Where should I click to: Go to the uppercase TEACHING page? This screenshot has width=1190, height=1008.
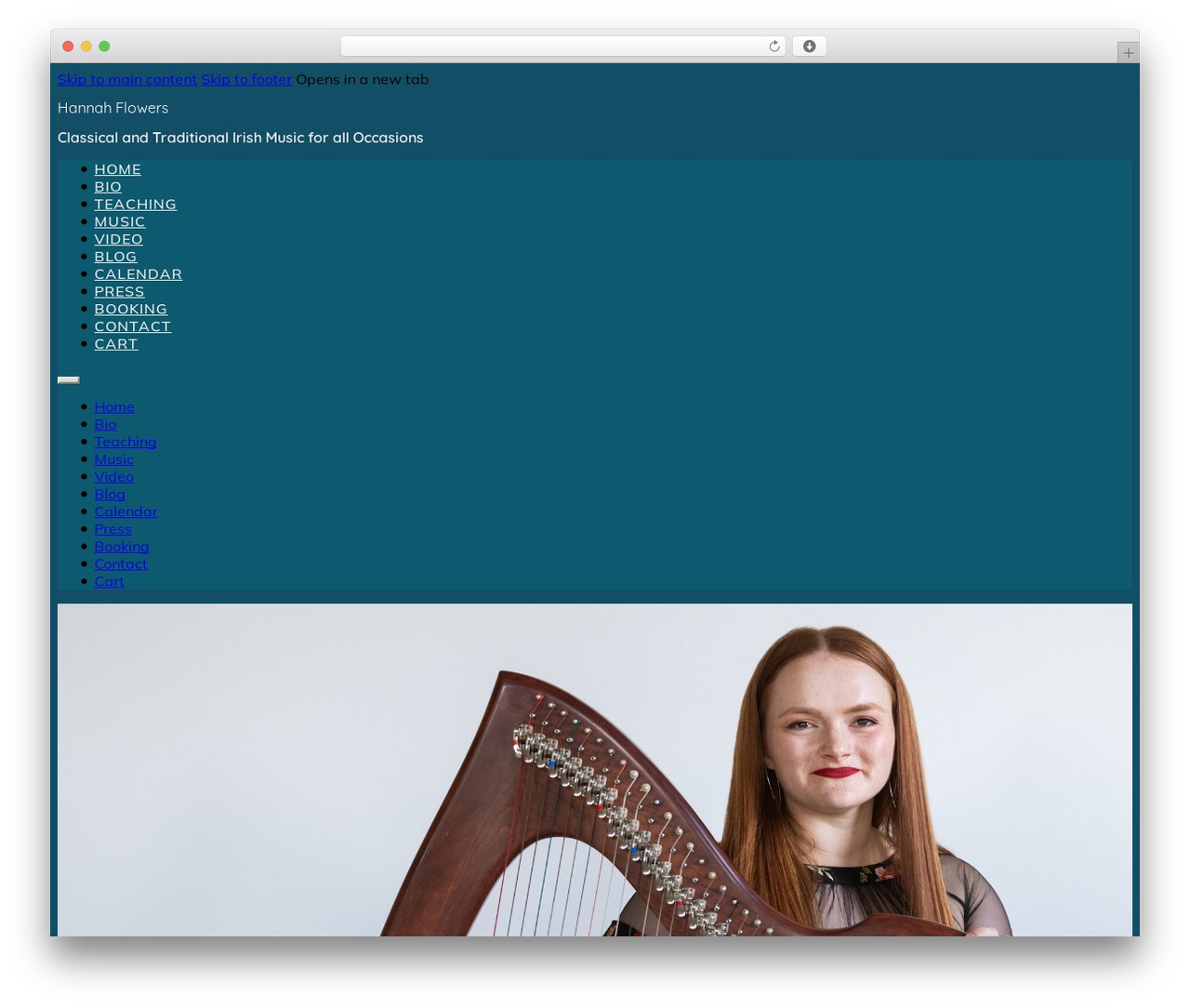[136, 205]
